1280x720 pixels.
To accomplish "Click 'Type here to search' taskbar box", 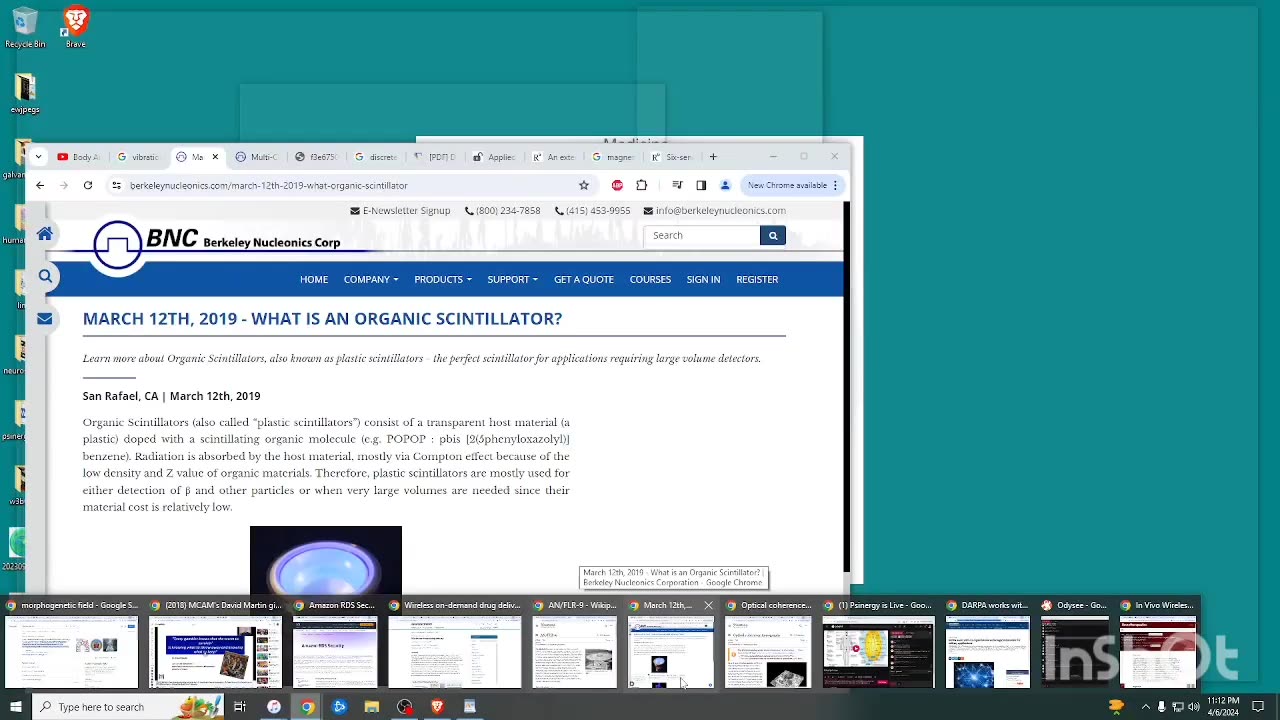I will 128,707.
